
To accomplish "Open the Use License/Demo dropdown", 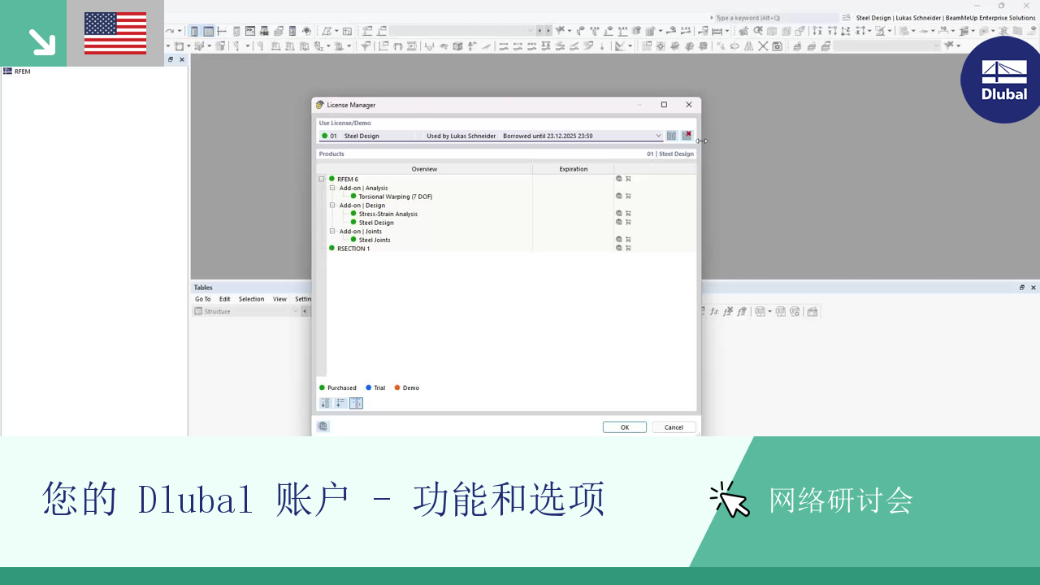I will (x=658, y=136).
